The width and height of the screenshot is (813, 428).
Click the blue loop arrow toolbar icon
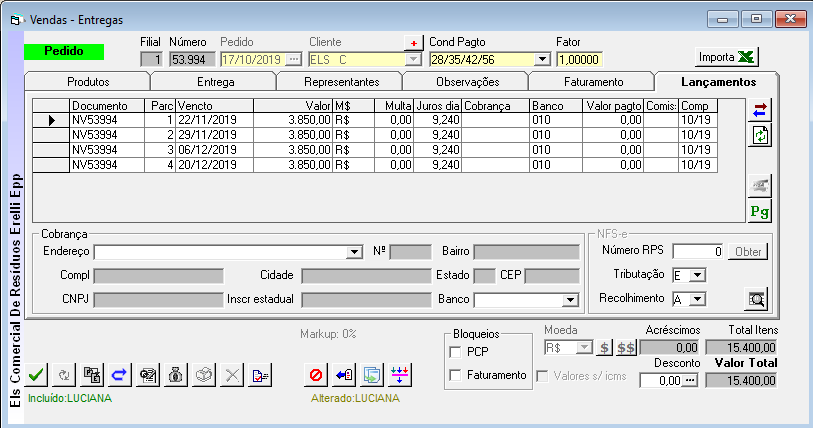(117, 375)
